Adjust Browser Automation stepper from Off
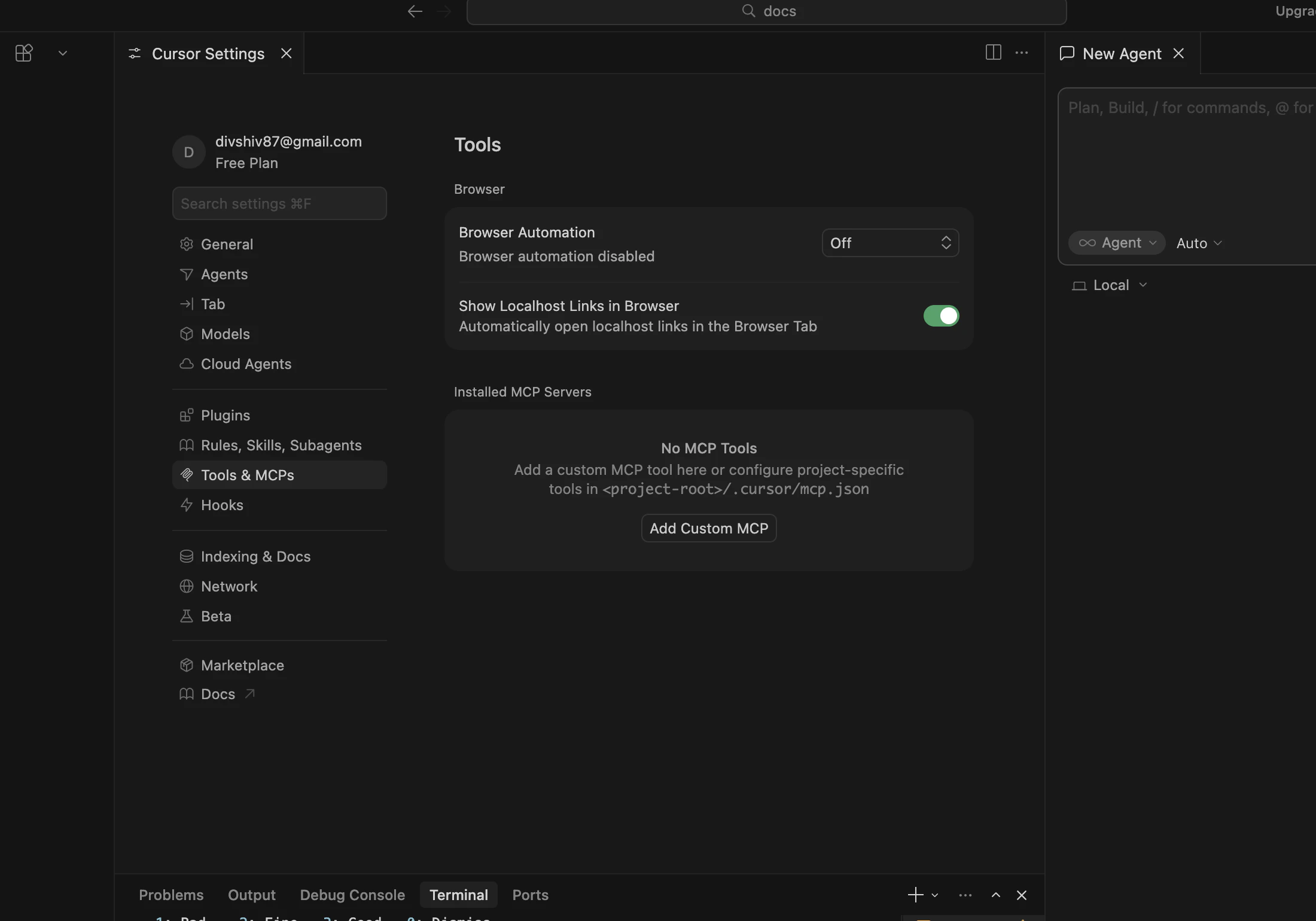1316x921 pixels. click(946, 243)
